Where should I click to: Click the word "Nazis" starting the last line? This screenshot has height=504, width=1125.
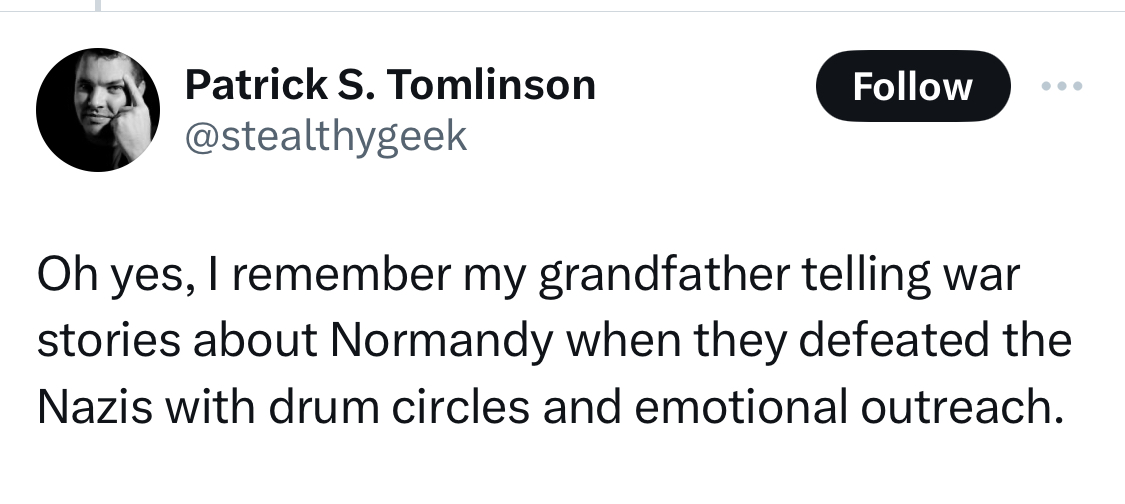(94, 406)
